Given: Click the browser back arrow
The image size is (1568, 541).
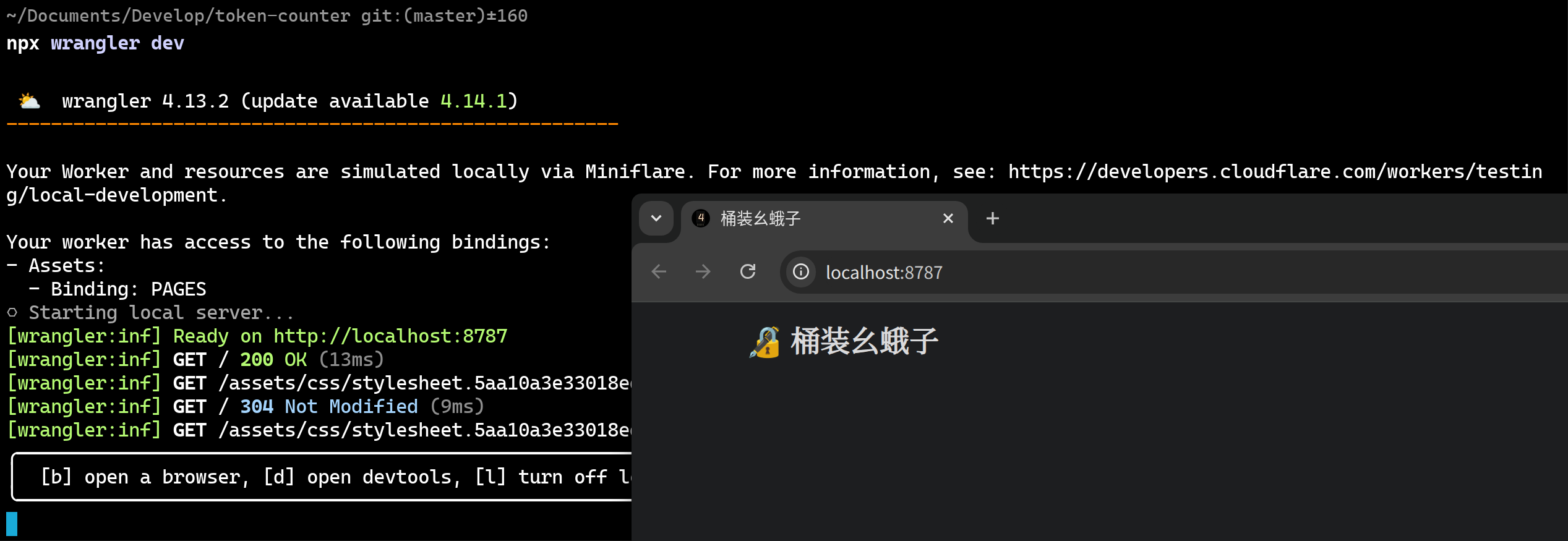Looking at the screenshot, I should click(659, 271).
